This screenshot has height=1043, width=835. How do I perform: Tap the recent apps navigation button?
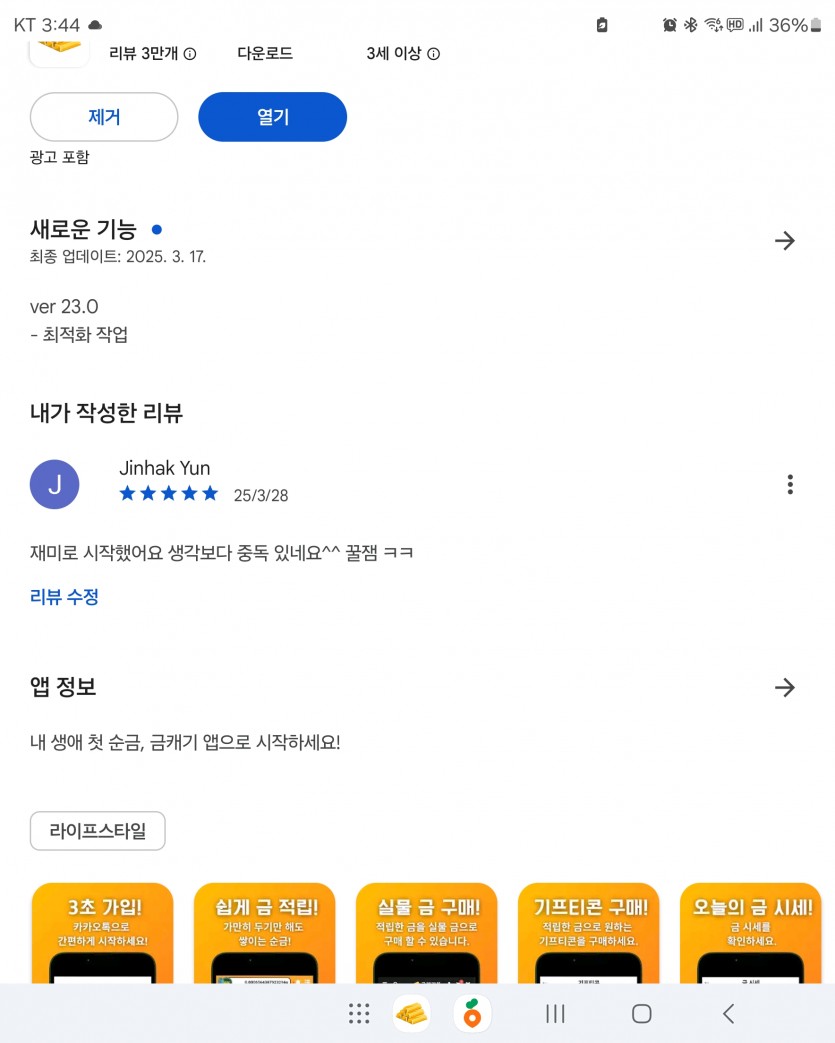point(555,1014)
